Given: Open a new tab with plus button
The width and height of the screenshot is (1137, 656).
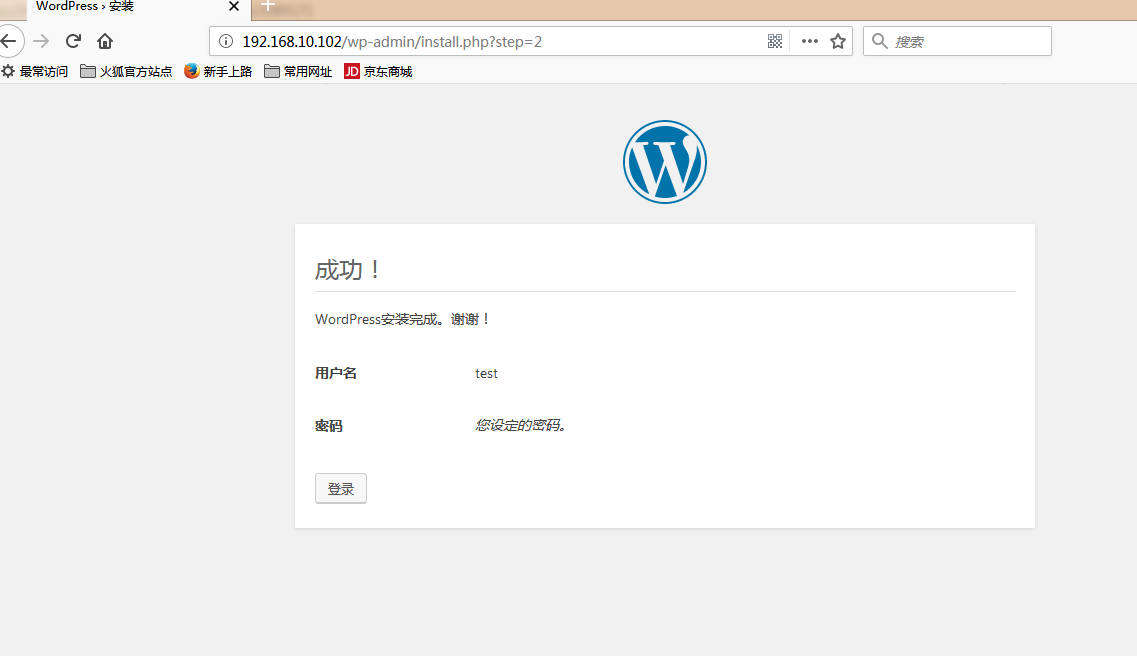Looking at the screenshot, I should tap(268, 7).
